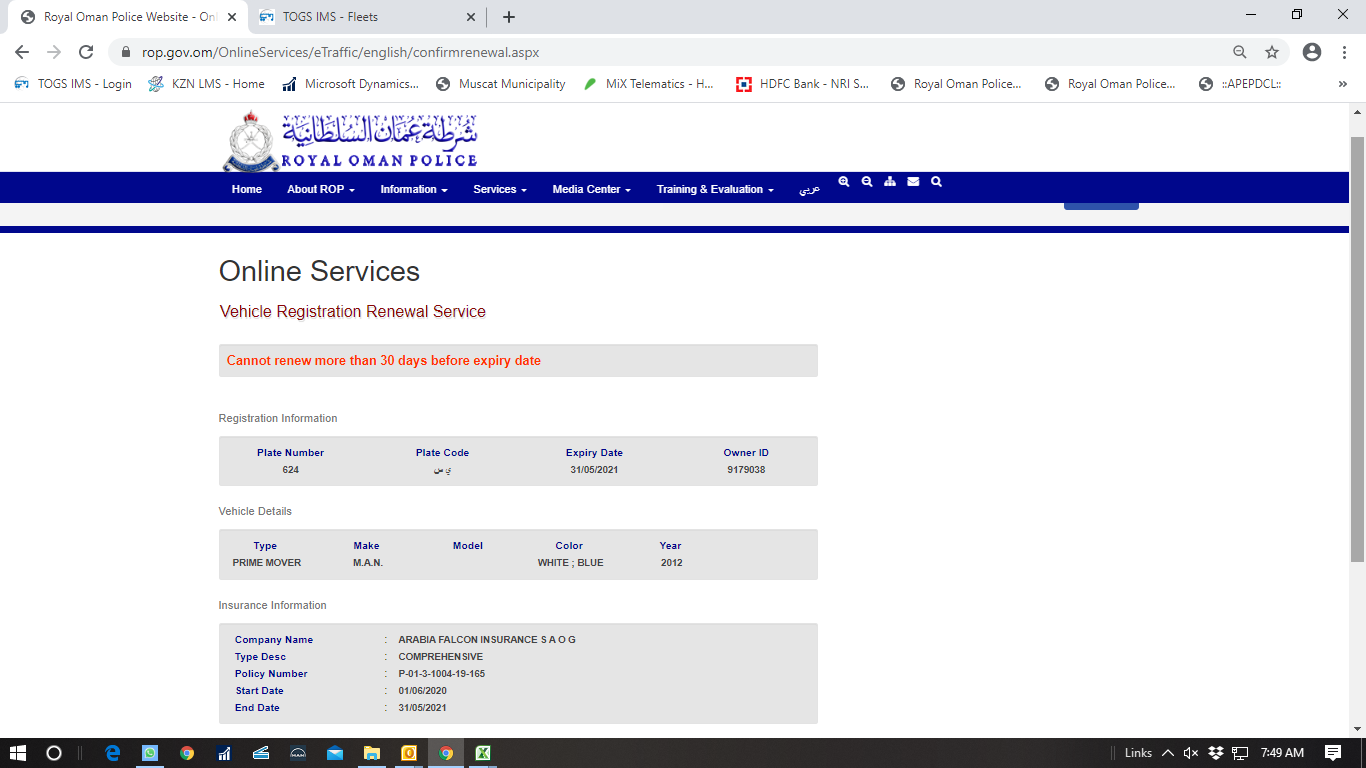This screenshot has height=768, width=1366.
Task: Go to the Home menu item
Action: point(247,189)
